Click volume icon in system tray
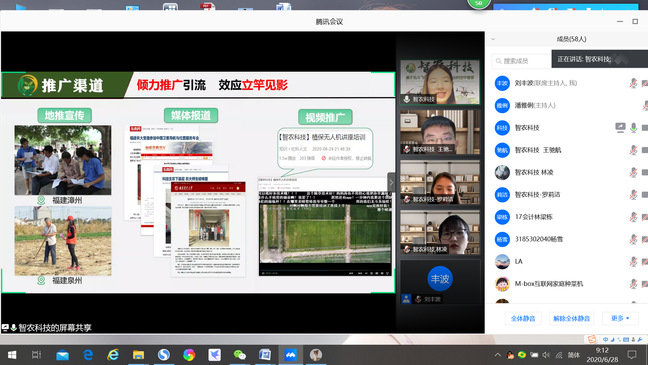Viewport: 648px width, 365px height. pos(546,355)
